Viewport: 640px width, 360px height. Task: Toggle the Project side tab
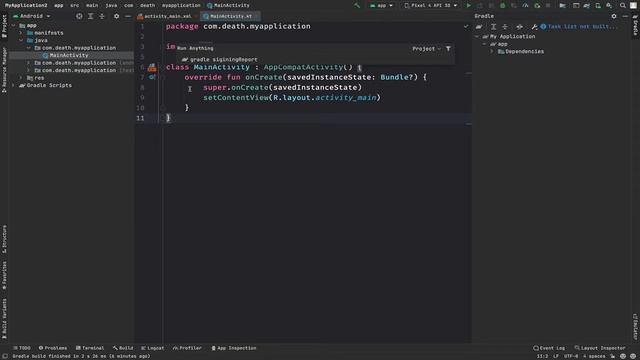[4, 27]
